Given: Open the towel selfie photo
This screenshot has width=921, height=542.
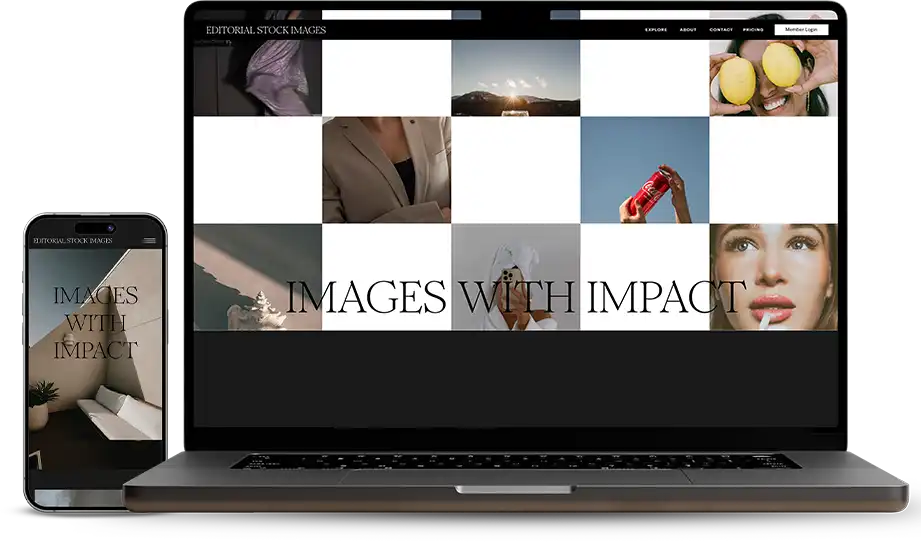Looking at the screenshot, I should pyautogui.click(x=515, y=277).
